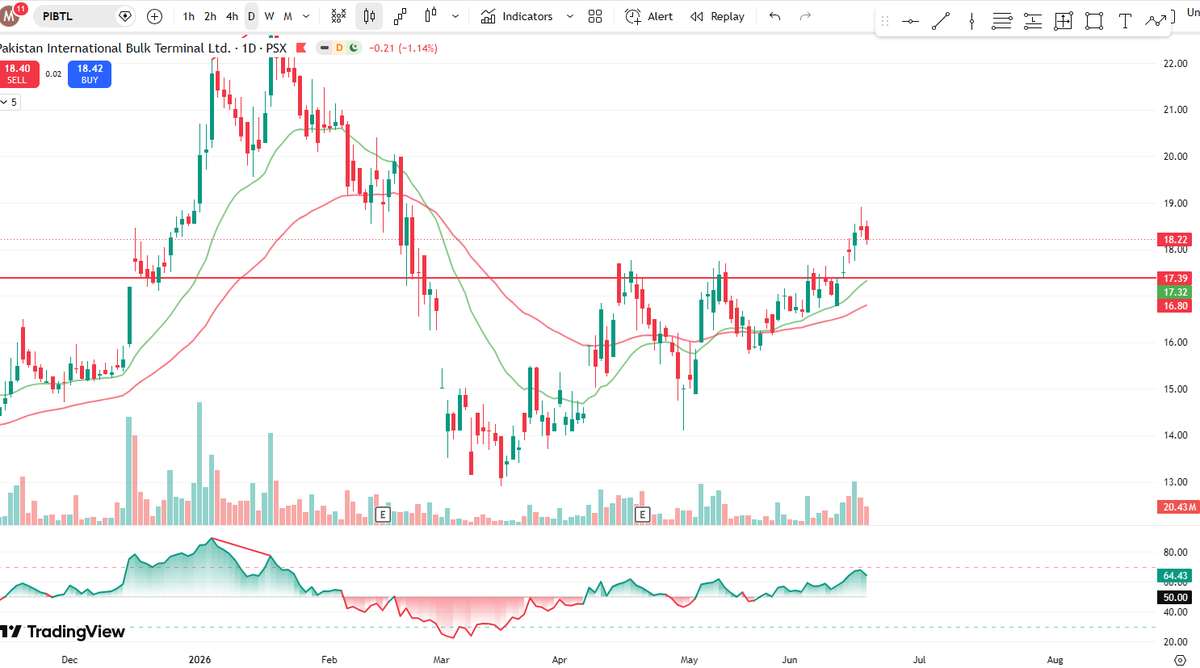Click the 18.22 current price label

[1175, 240]
